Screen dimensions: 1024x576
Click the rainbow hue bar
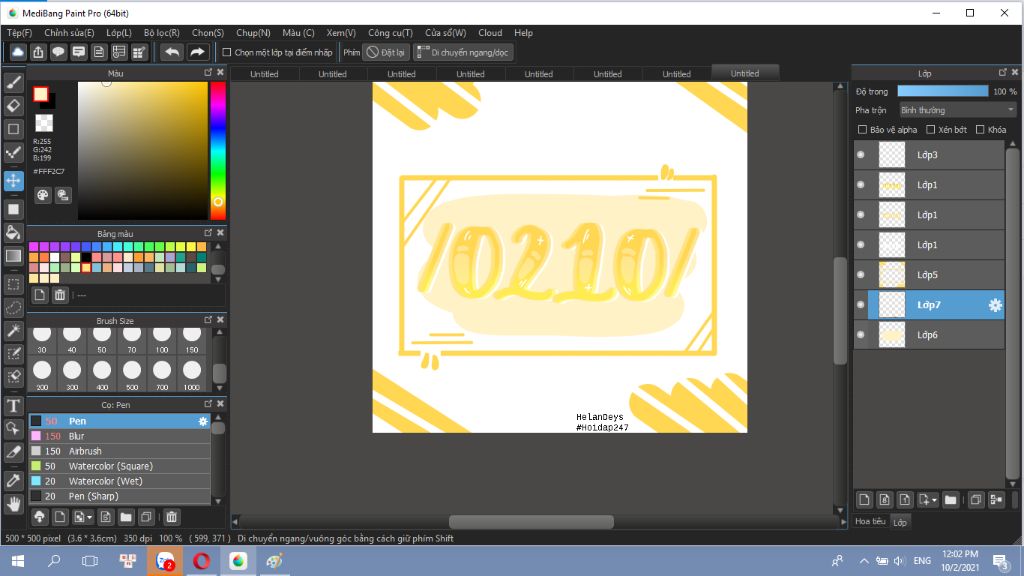217,150
